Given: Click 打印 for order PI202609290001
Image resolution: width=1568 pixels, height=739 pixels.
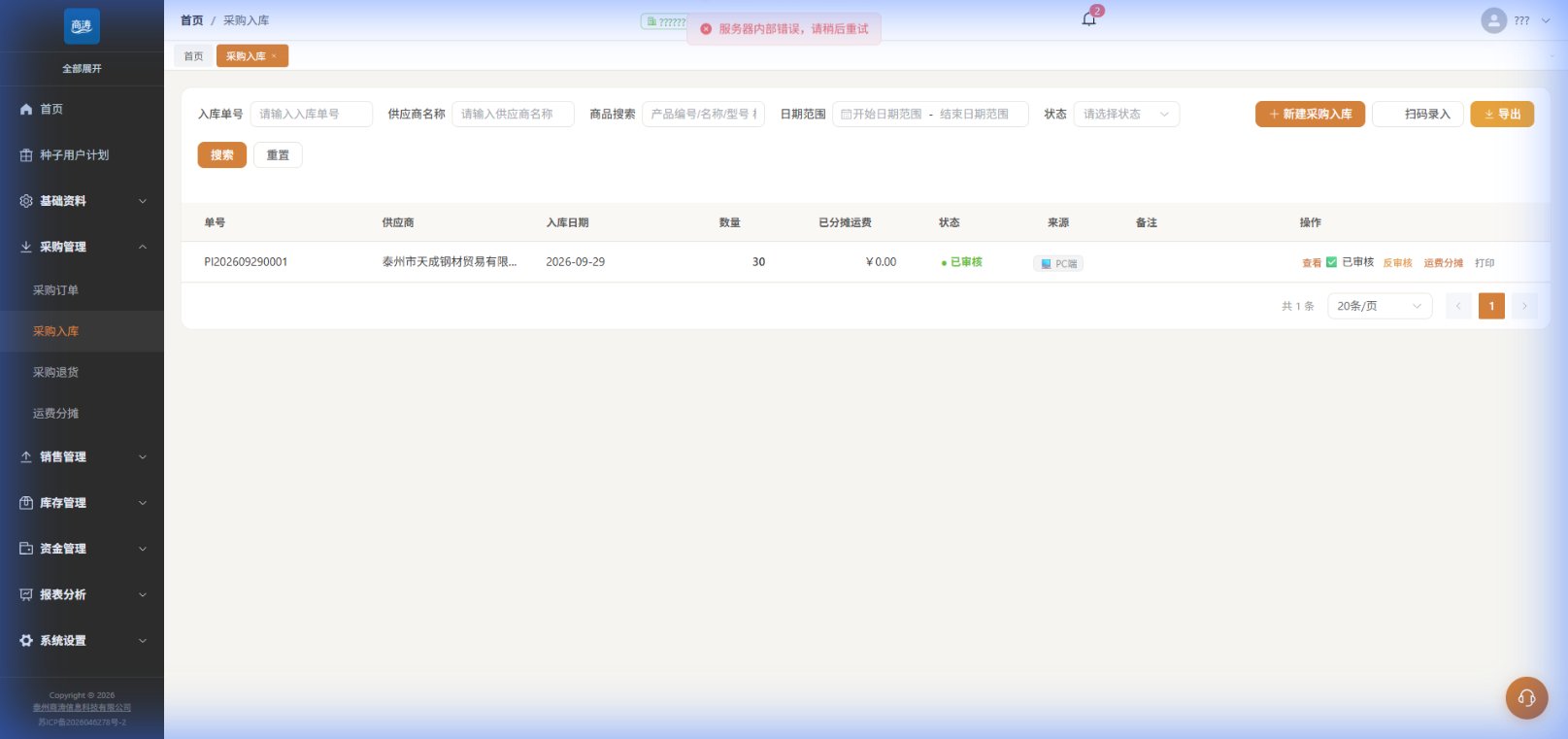Looking at the screenshot, I should 1485,263.
